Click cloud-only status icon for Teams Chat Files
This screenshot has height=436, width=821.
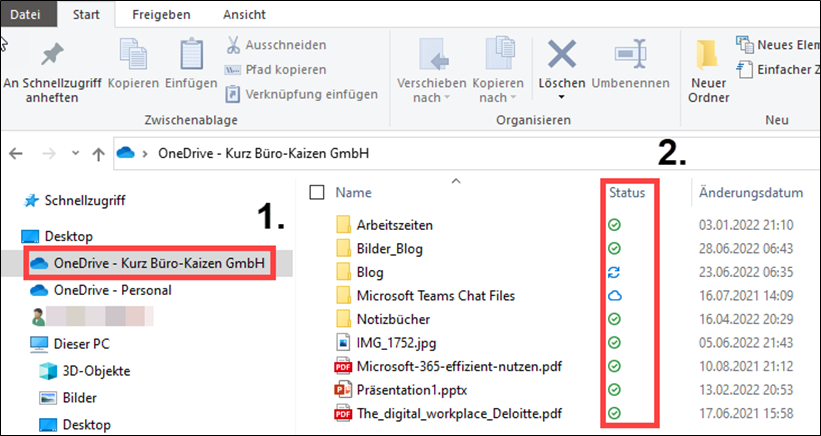tap(614, 296)
